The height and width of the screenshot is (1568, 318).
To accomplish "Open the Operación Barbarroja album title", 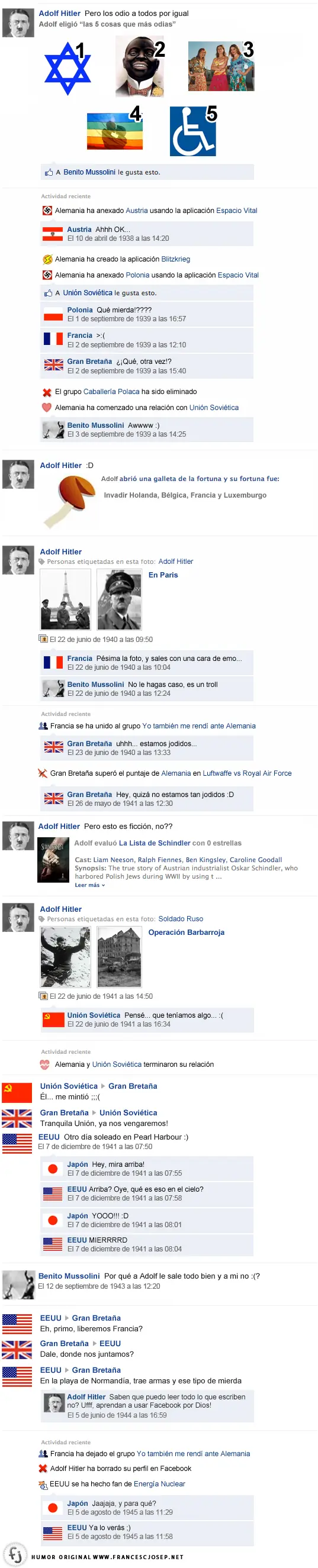I will point(187,933).
